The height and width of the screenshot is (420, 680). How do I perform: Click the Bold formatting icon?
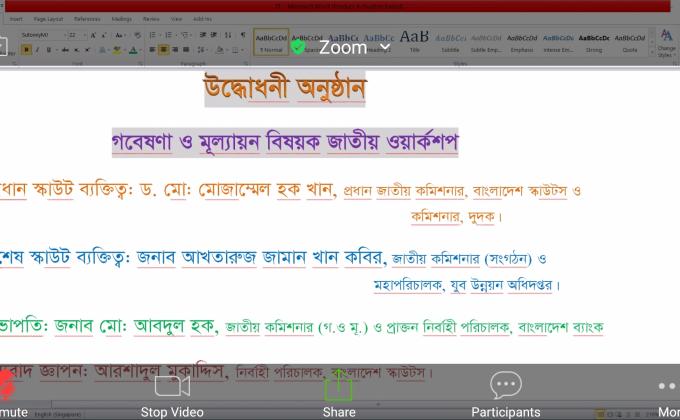26,49
